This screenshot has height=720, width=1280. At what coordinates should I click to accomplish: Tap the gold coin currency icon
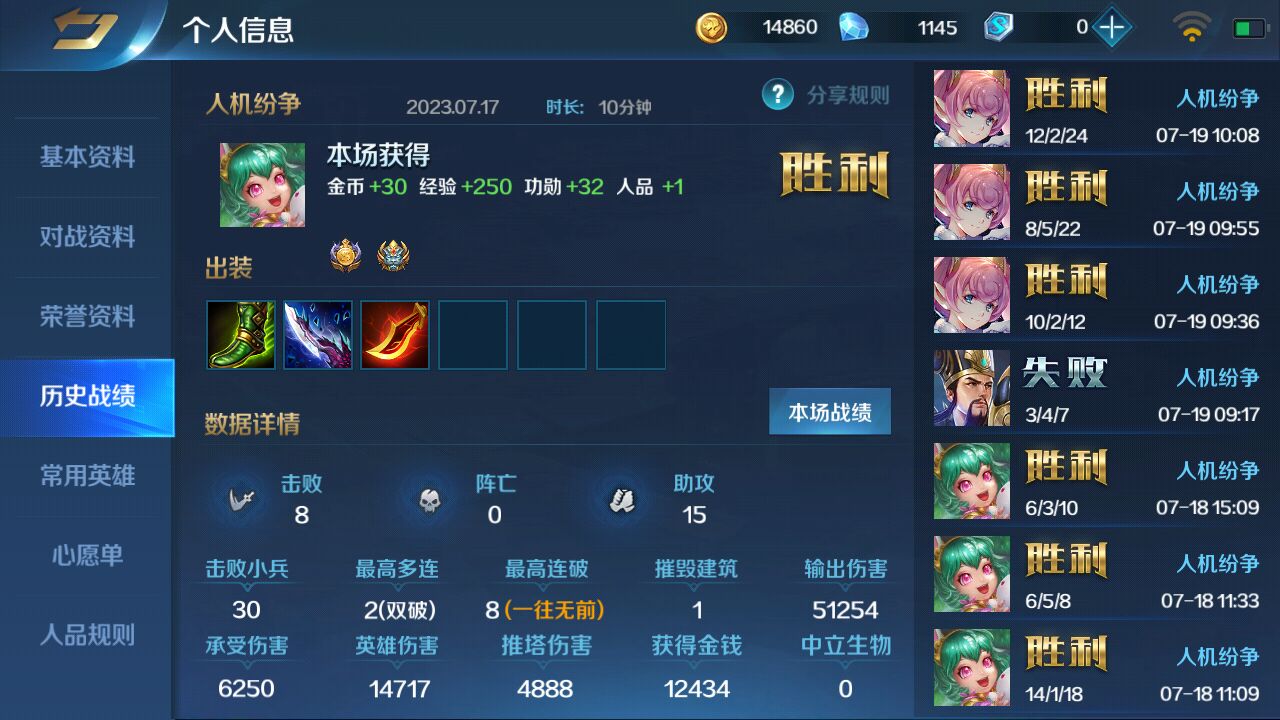(x=712, y=27)
